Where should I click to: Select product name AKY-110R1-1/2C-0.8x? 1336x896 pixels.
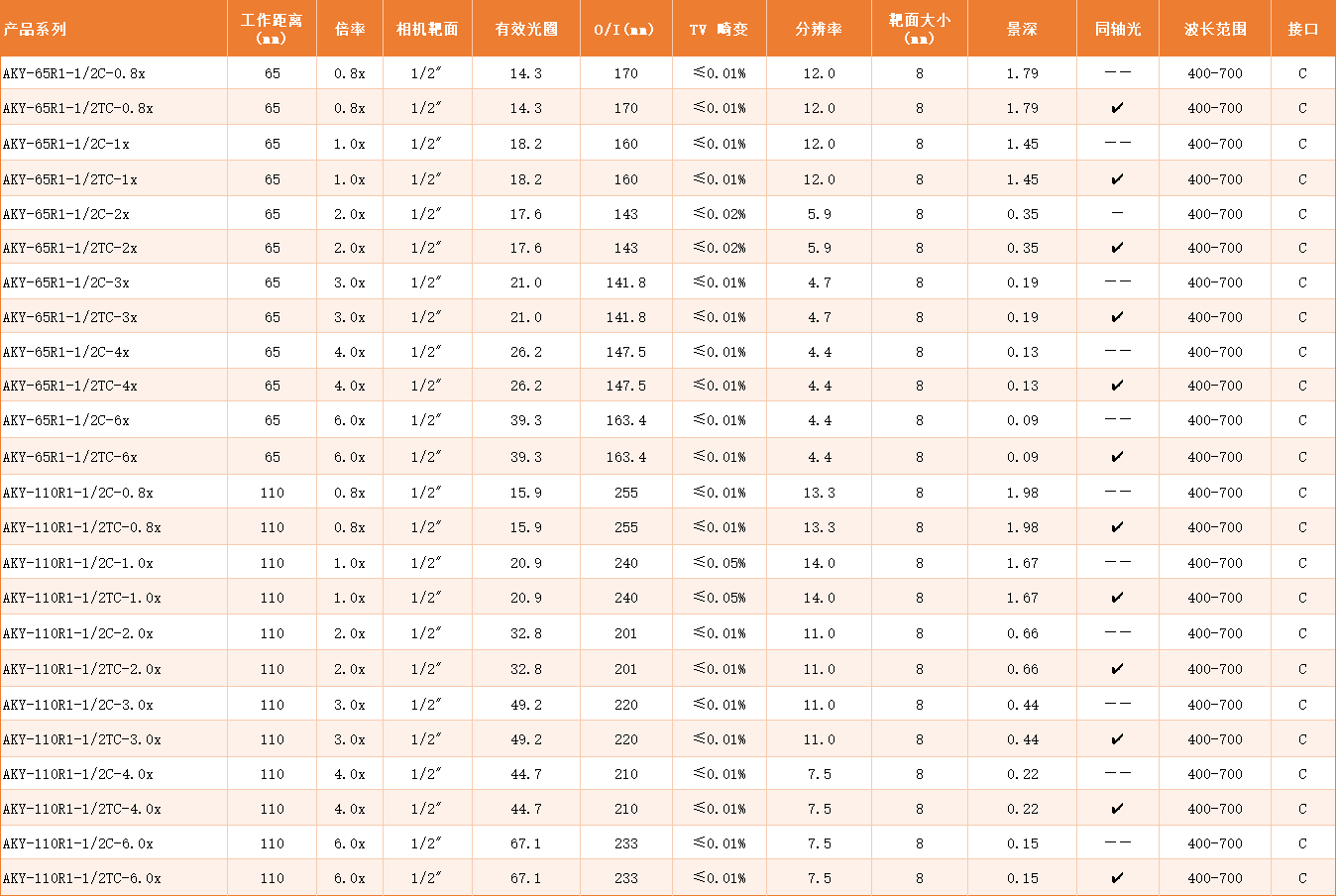(x=78, y=493)
